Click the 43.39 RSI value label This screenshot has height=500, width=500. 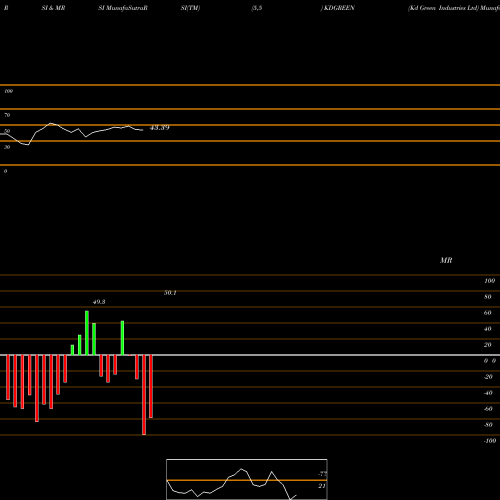click(160, 128)
